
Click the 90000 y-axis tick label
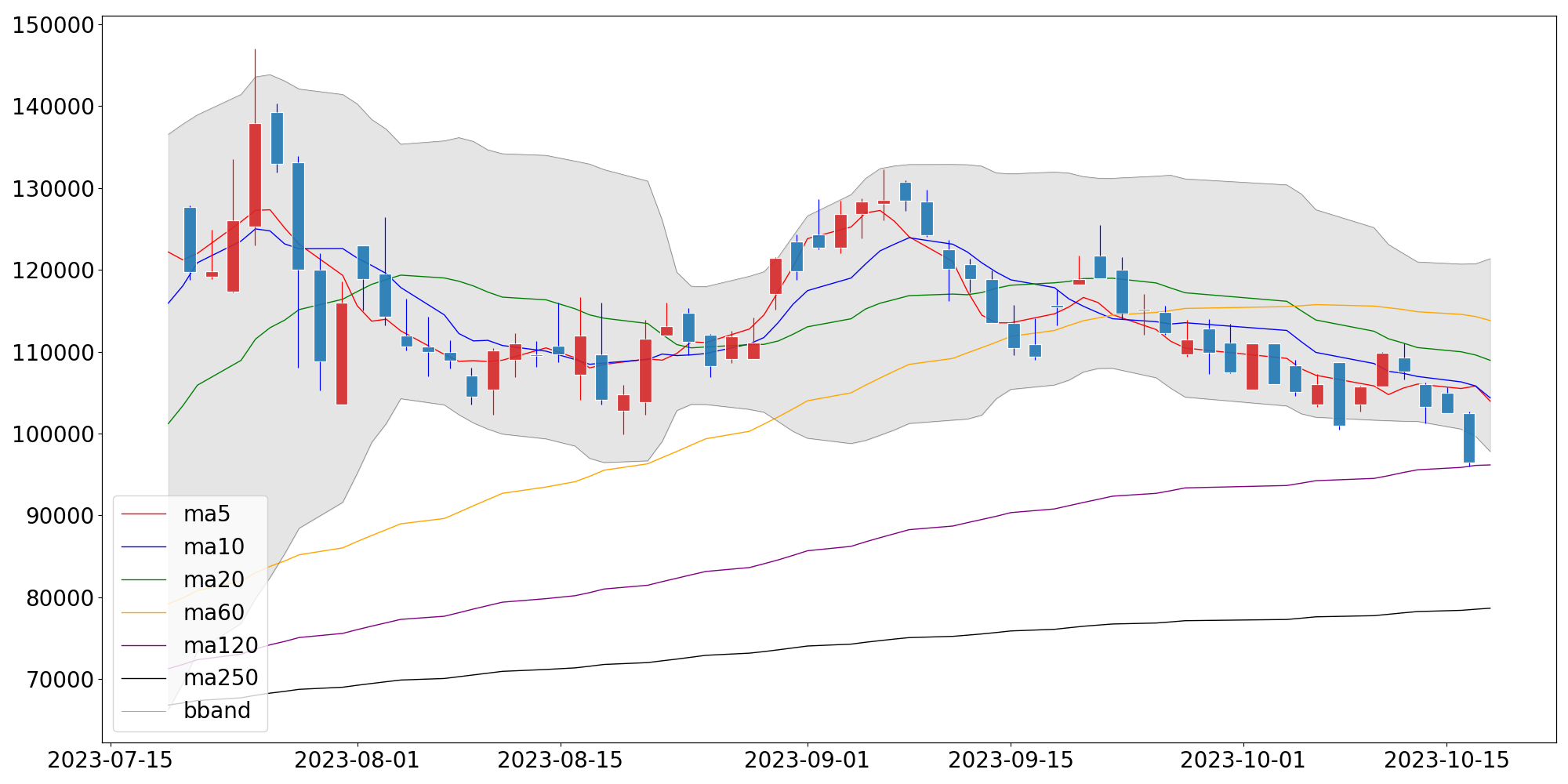pyautogui.click(x=60, y=516)
